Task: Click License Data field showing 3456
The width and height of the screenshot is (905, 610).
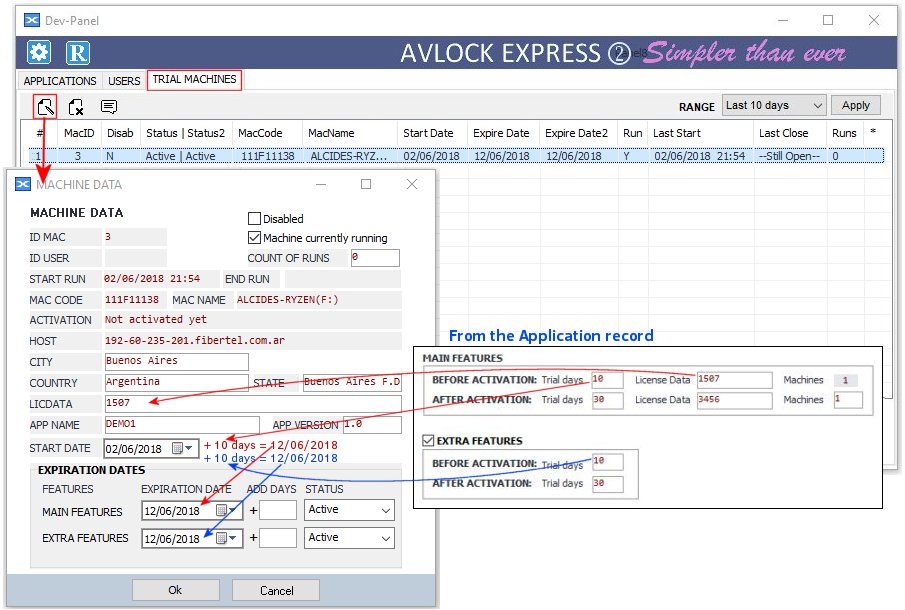Action: pos(734,400)
